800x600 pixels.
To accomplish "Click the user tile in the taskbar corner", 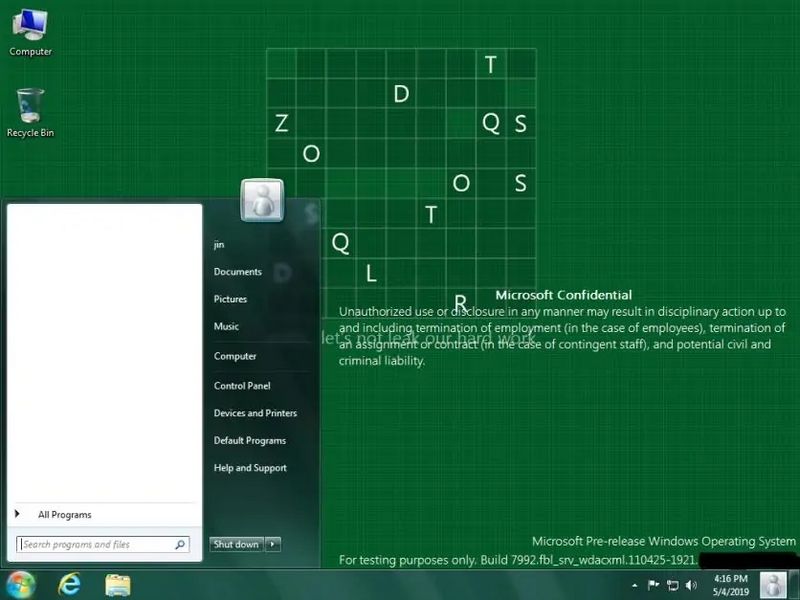I will point(773,585).
